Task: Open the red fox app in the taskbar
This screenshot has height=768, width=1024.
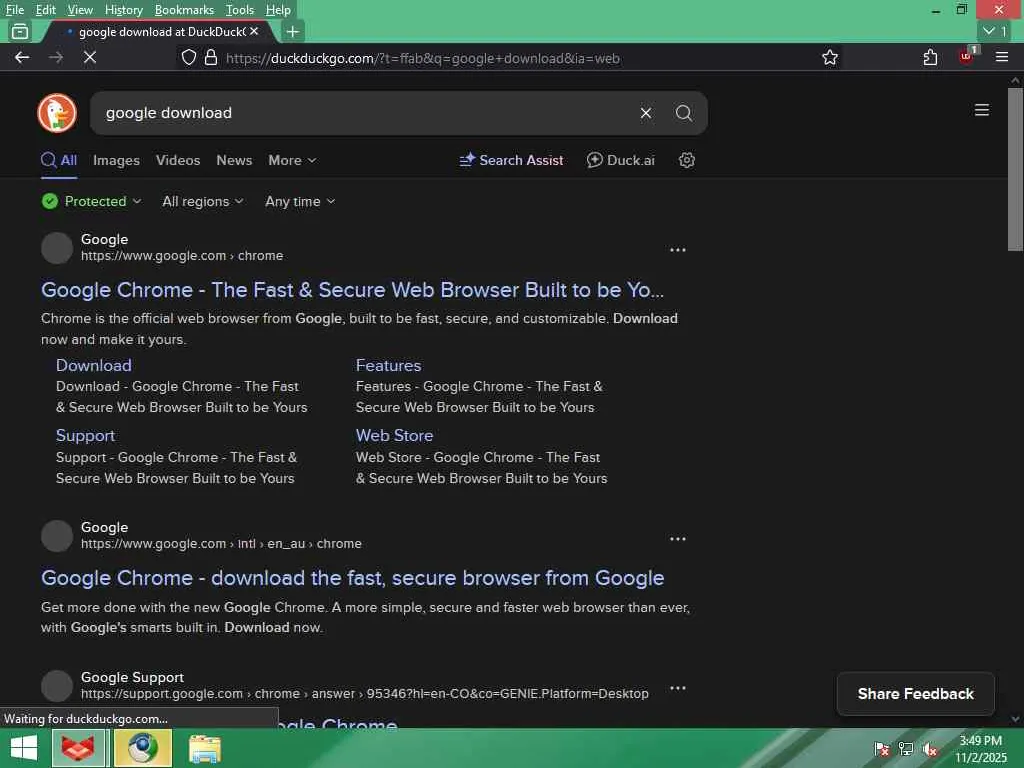Action: (78, 748)
